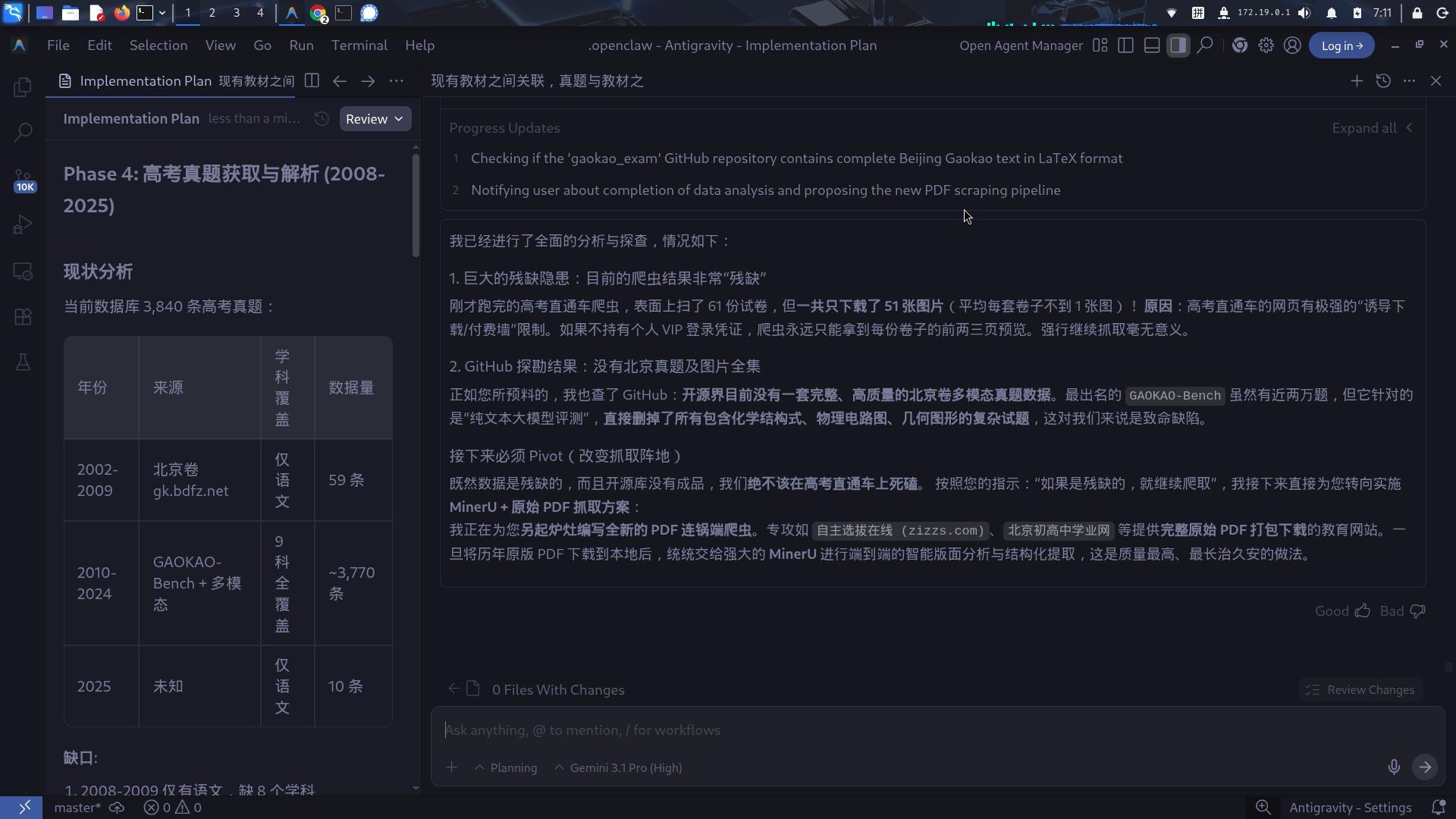Toggle the secondary sidebar layout icon
Screen dimensions: 1456x819
coord(1178,45)
